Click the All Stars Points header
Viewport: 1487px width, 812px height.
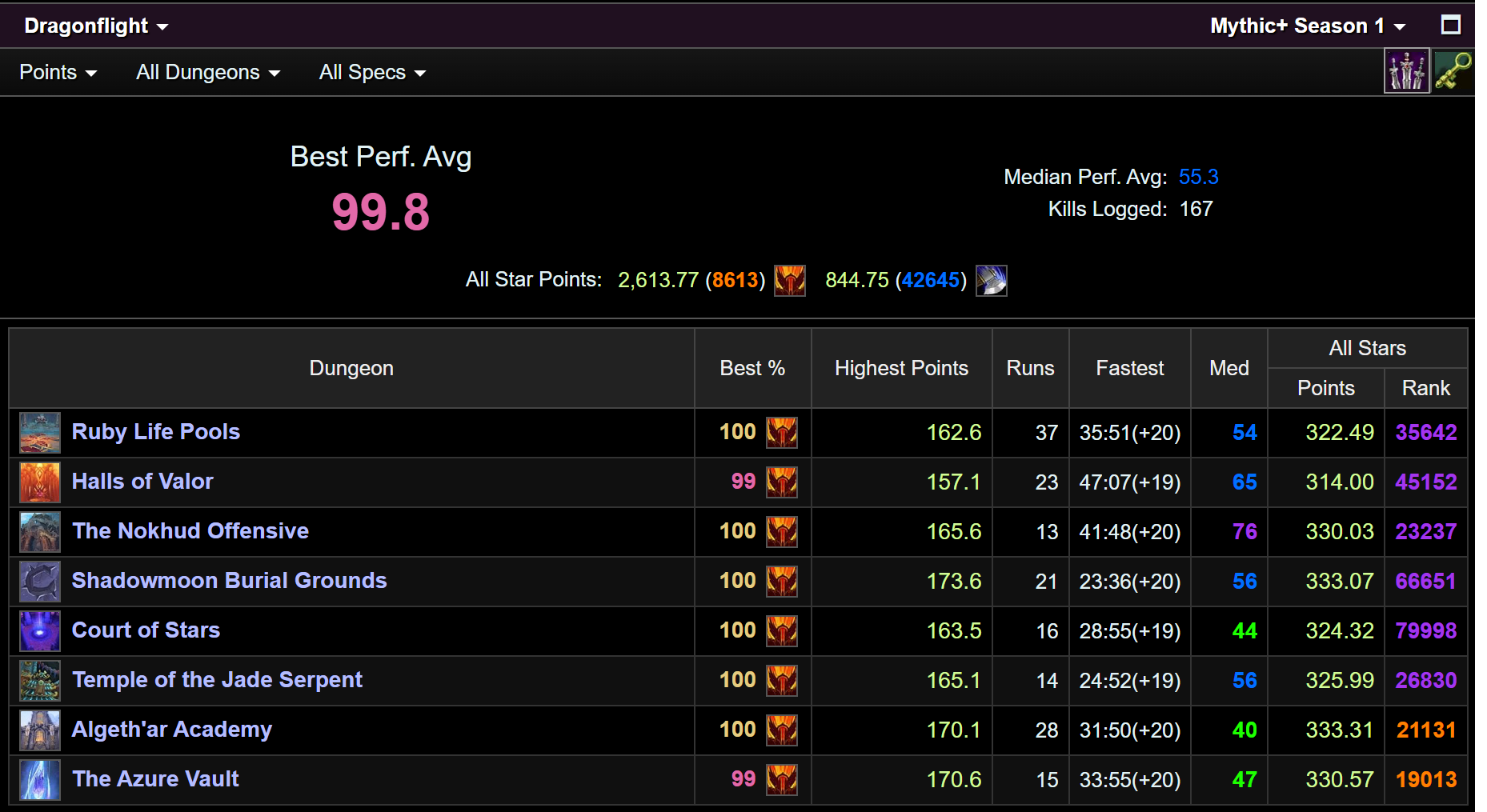(x=1326, y=388)
